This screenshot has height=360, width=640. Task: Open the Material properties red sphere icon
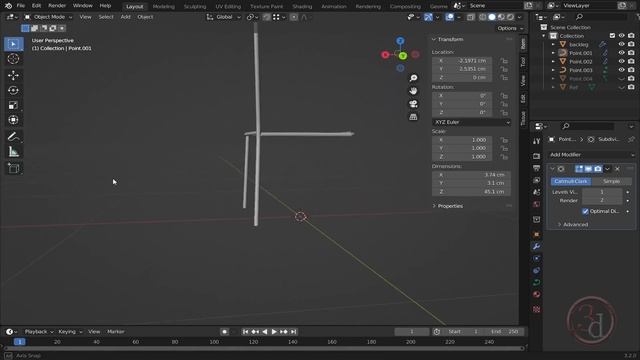pyautogui.click(x=536, y=294)
